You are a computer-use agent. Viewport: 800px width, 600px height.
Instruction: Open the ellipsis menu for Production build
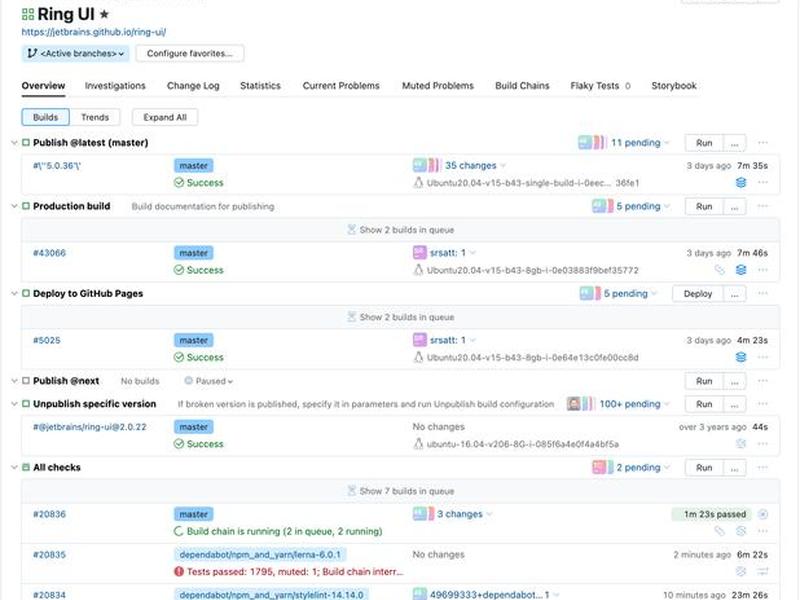coord(763,206)
